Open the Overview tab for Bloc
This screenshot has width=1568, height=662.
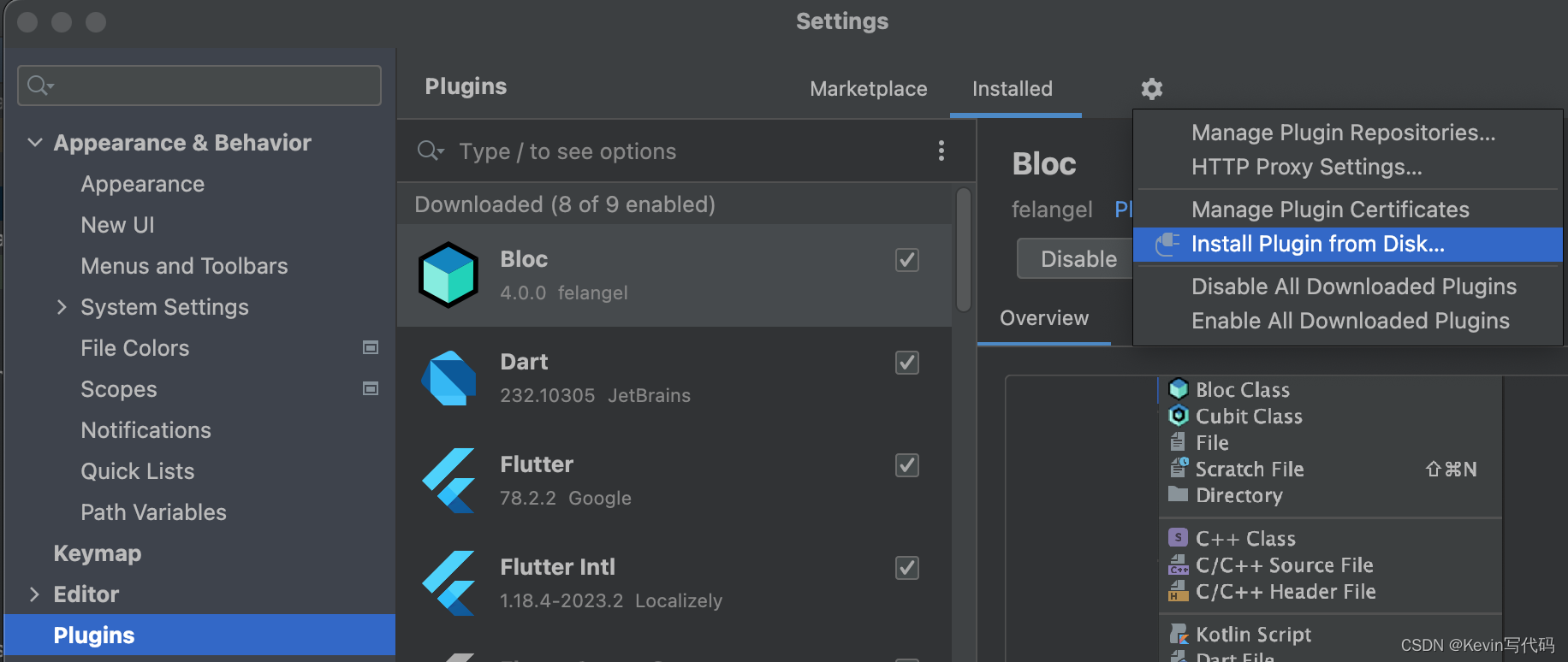tap(1044, 318)
